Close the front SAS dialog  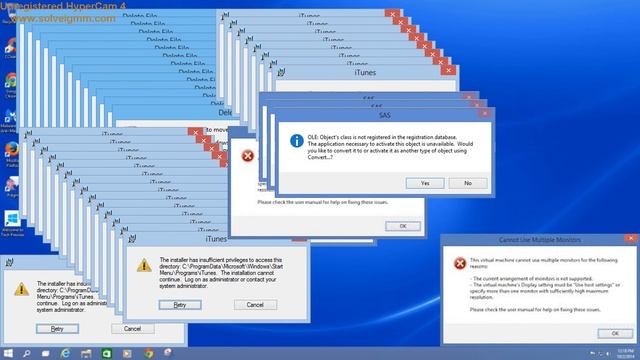tap(484, 113)
